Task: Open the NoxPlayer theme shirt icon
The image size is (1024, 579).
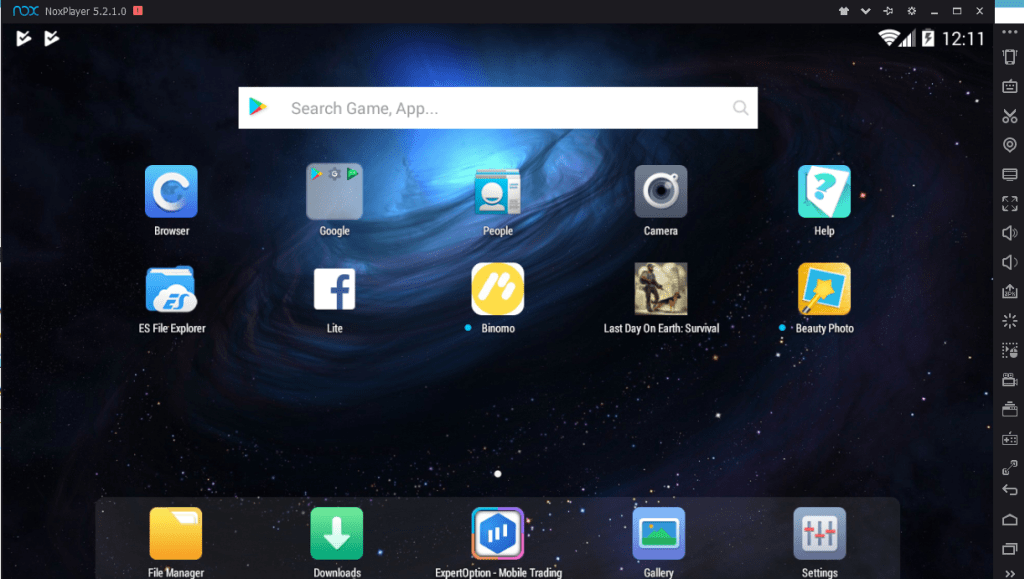Action: click(x=844, y=11)
